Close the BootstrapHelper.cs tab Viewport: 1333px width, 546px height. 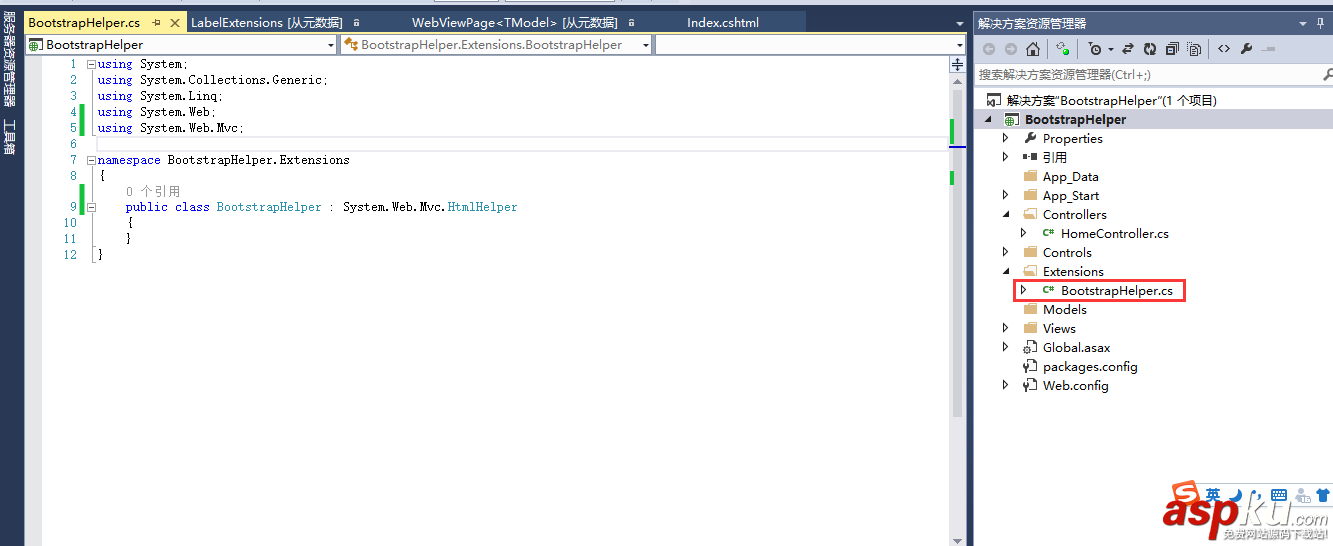174,22
